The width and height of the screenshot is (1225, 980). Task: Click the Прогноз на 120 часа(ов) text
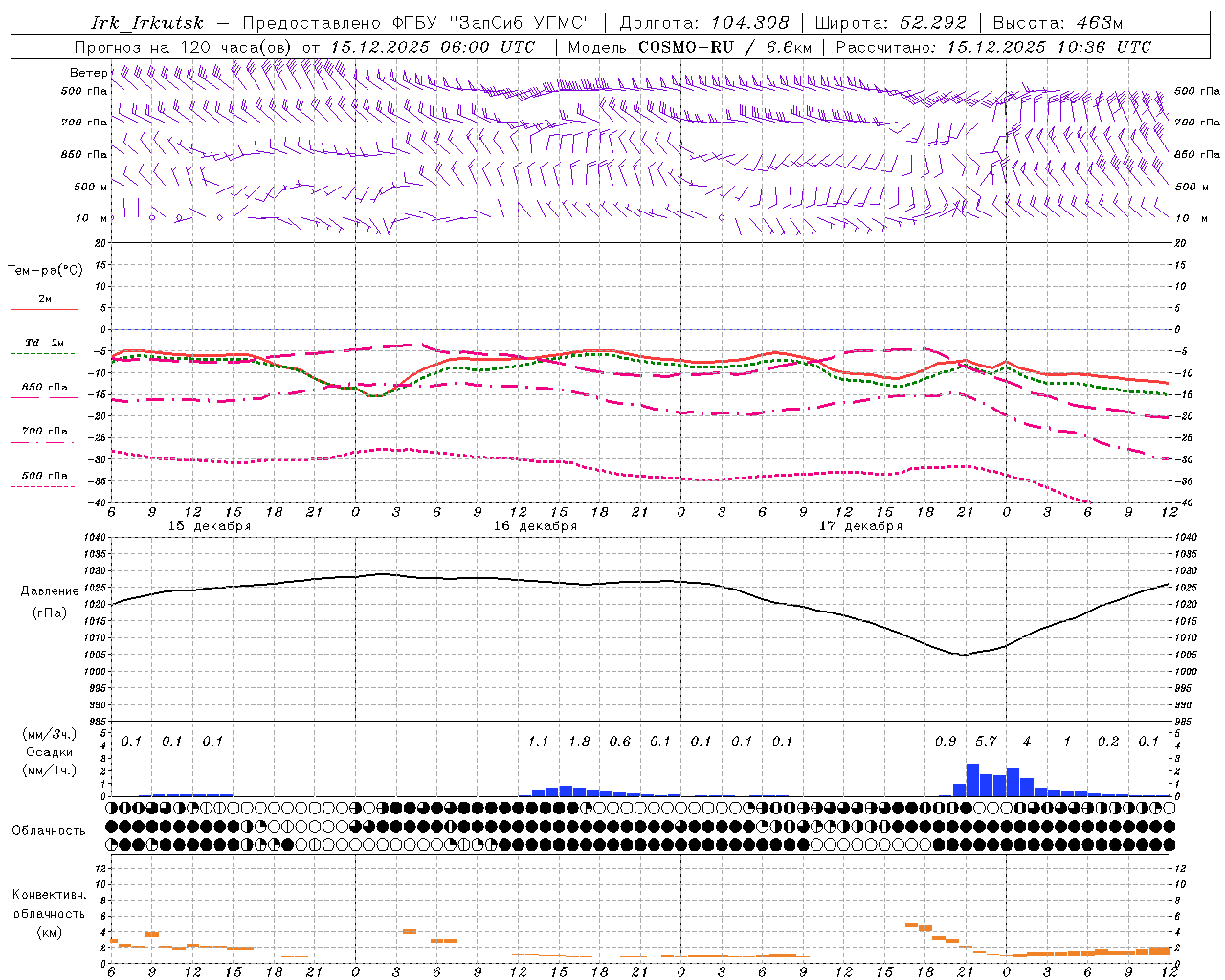[185, 47]
